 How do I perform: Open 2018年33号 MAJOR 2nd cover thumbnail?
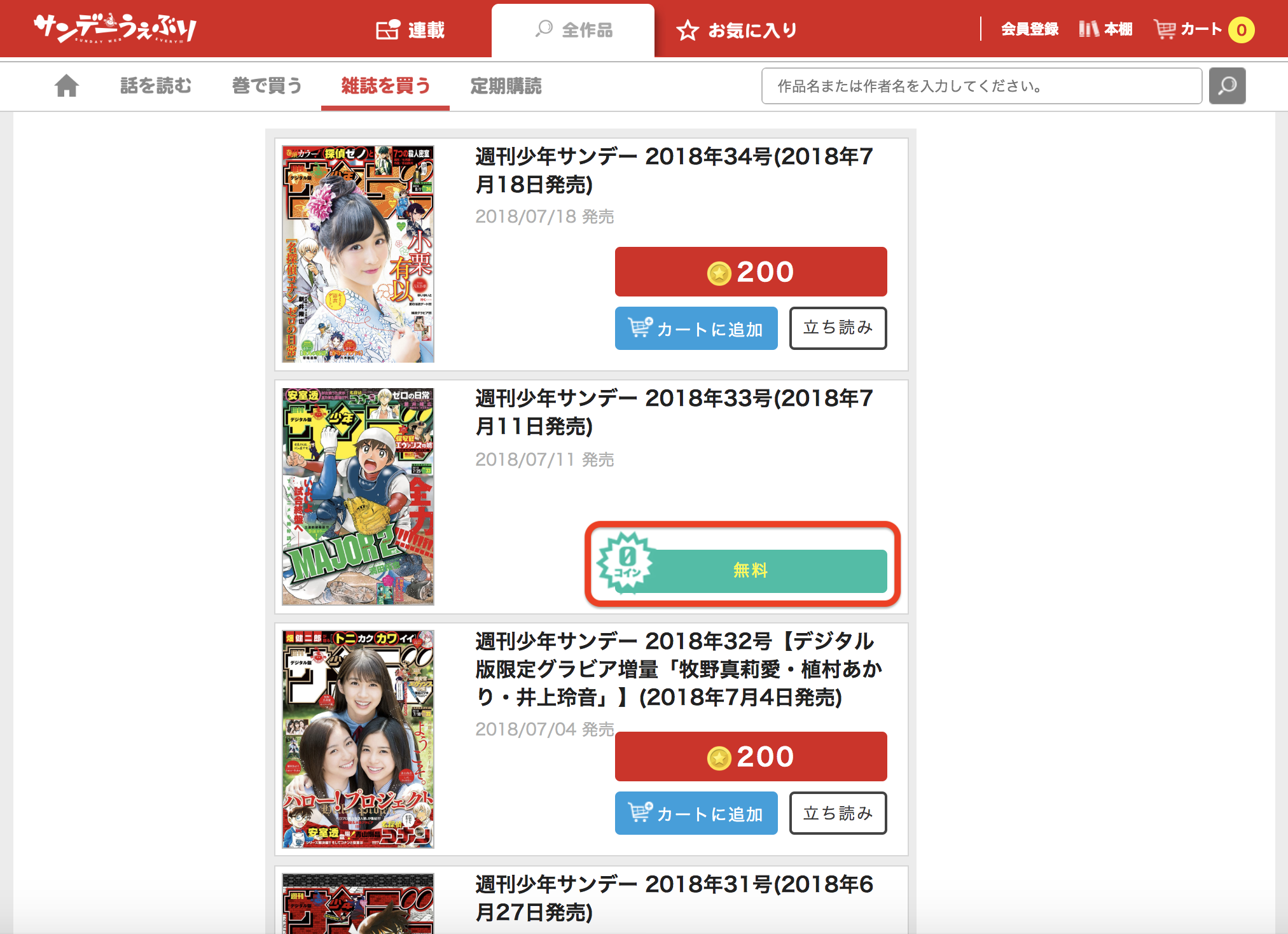(x=358, y=497)
